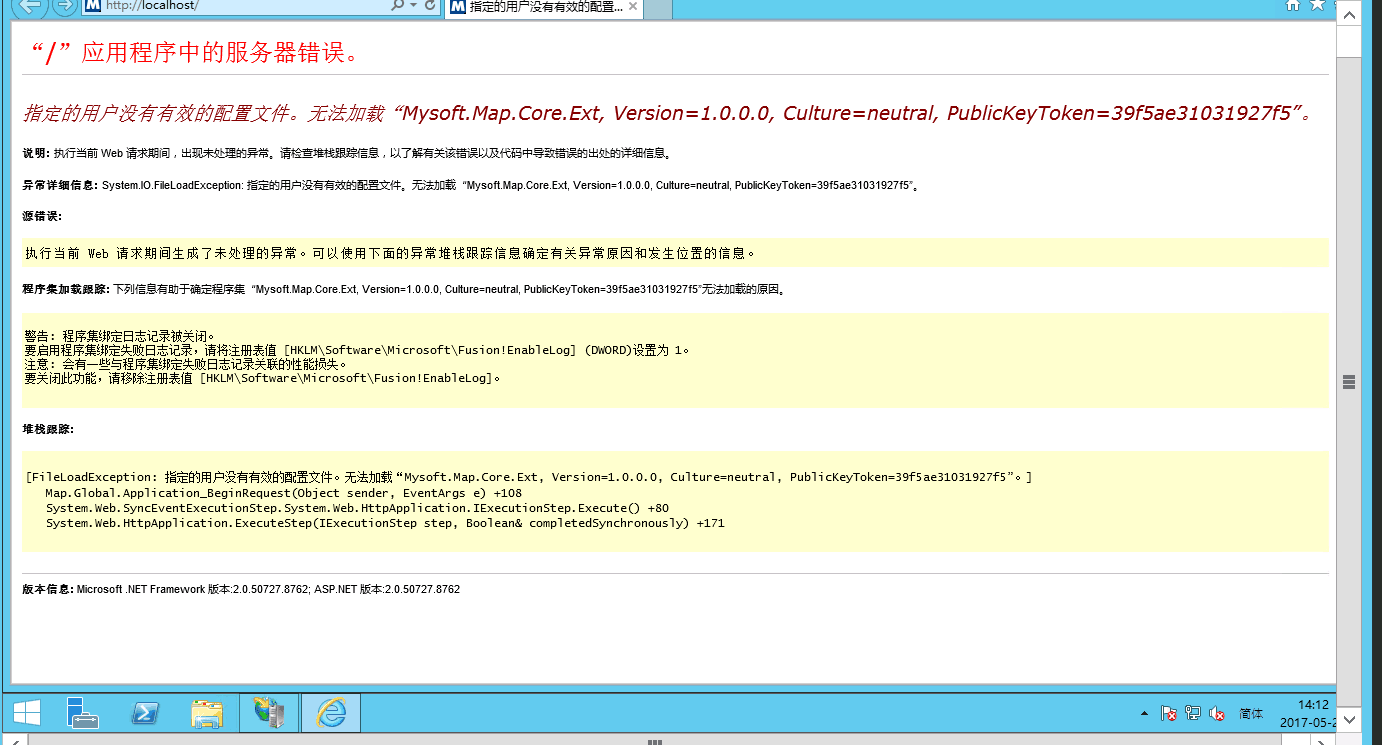Click the Windows Start button
This screenshot has height=745, width=1382.
click(26, 713)
